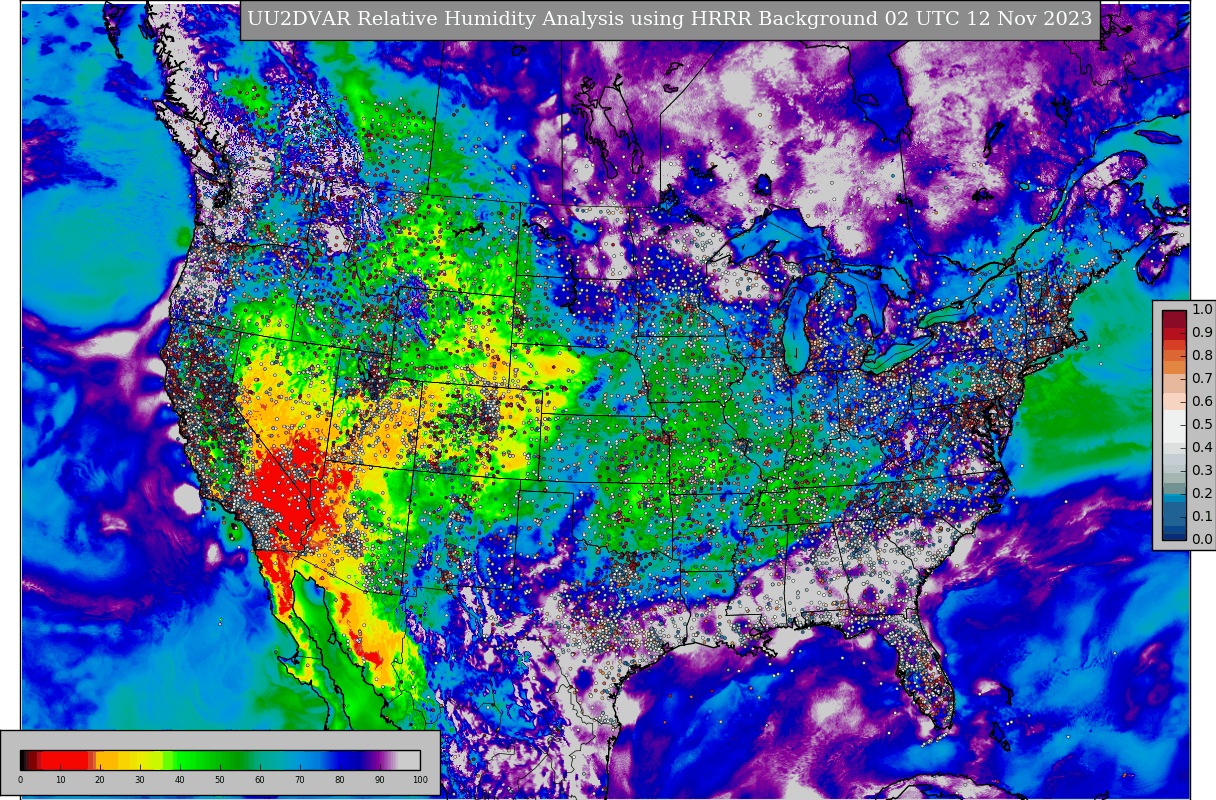Click the 0.0 label on the right colorbar

point(1202,540)
